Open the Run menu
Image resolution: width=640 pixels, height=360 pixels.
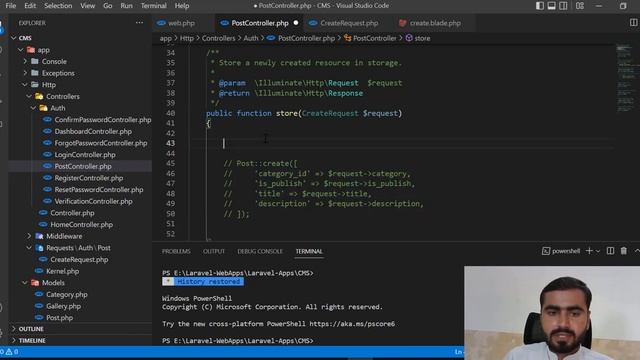coord(126,6)
